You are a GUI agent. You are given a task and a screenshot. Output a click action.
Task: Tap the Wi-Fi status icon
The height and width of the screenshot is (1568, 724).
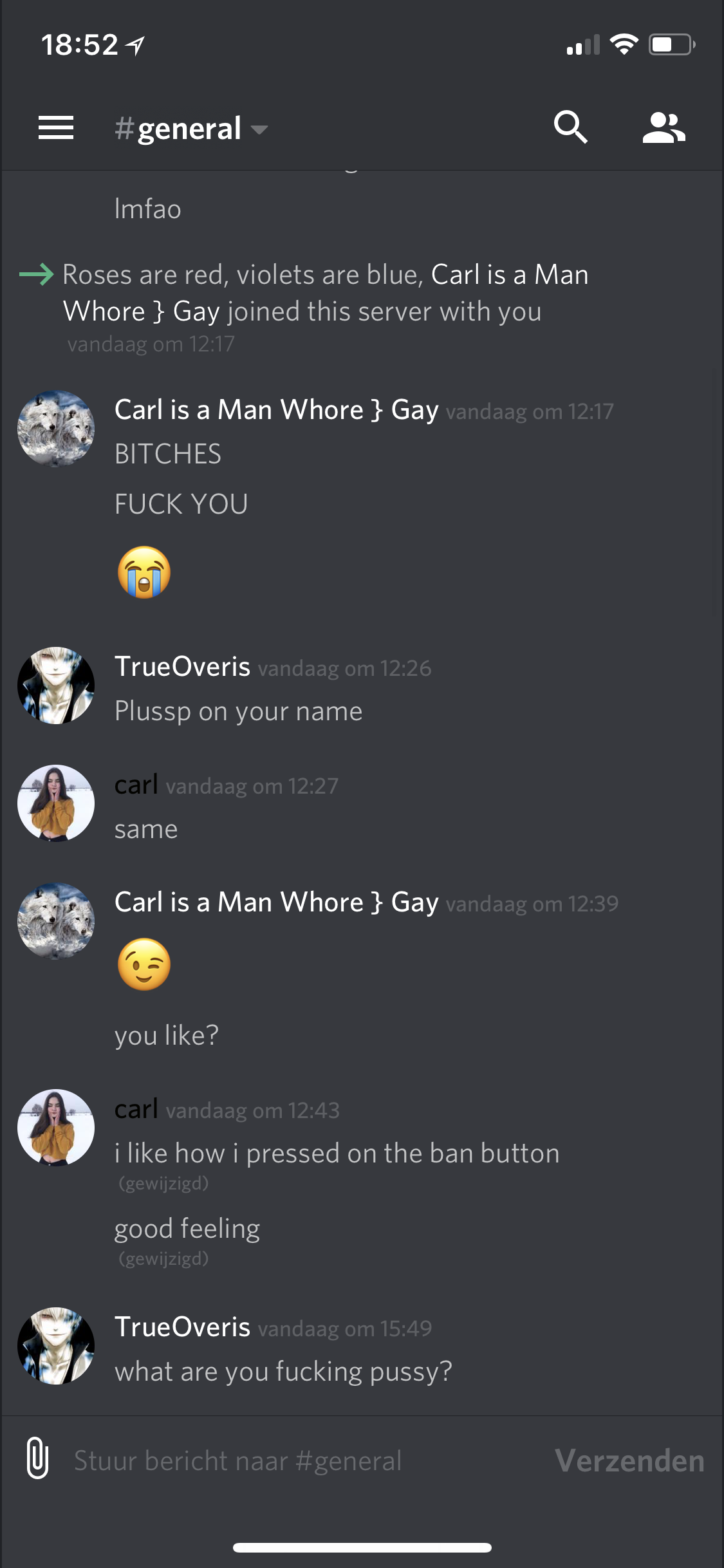pyautogui.click(x=624, y=44)
